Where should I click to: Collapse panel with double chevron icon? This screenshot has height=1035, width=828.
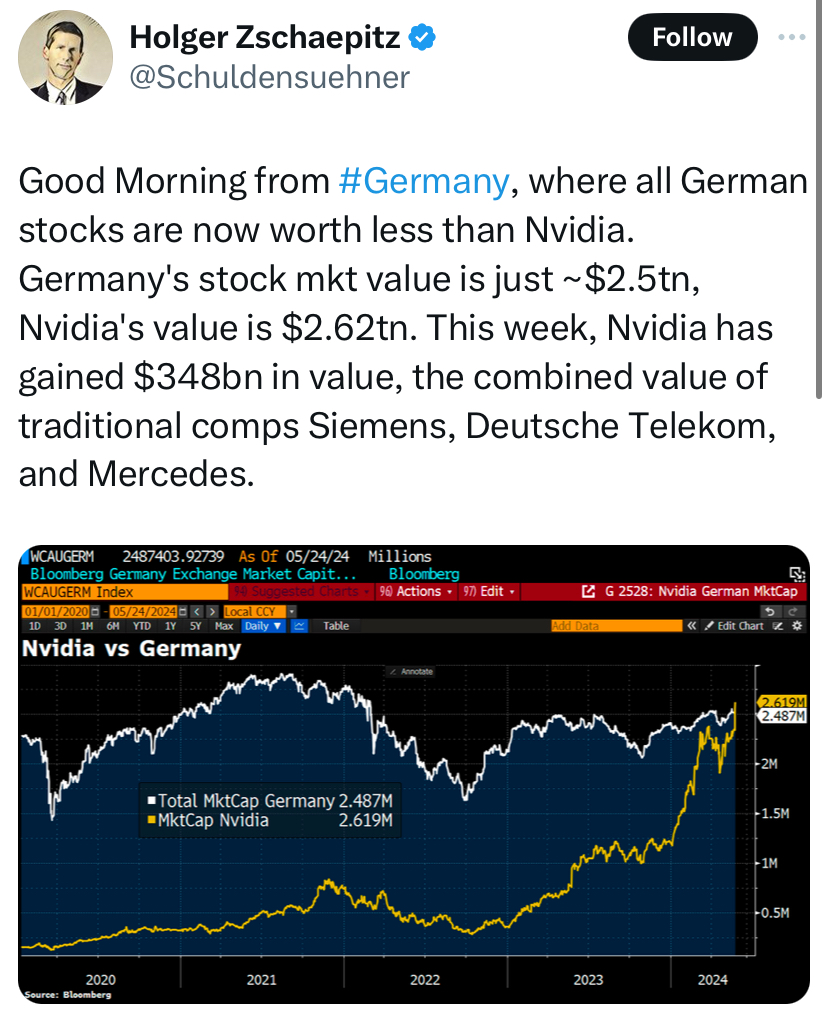(691, 626)
